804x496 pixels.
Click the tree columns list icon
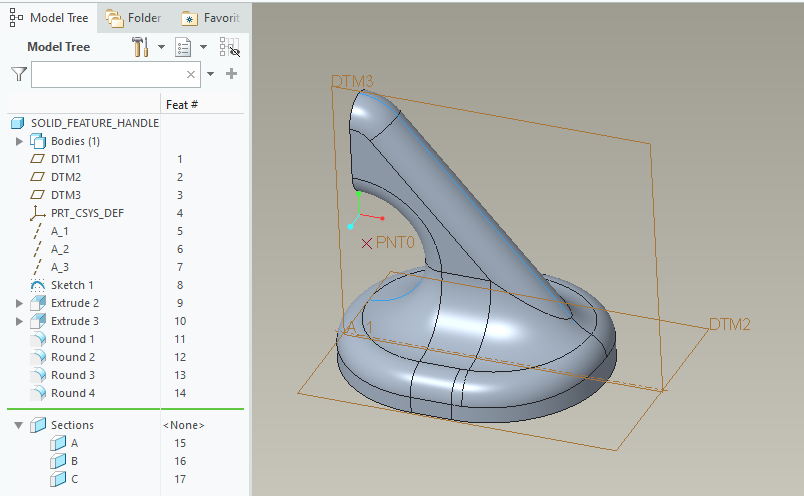[x=183, y=47]
